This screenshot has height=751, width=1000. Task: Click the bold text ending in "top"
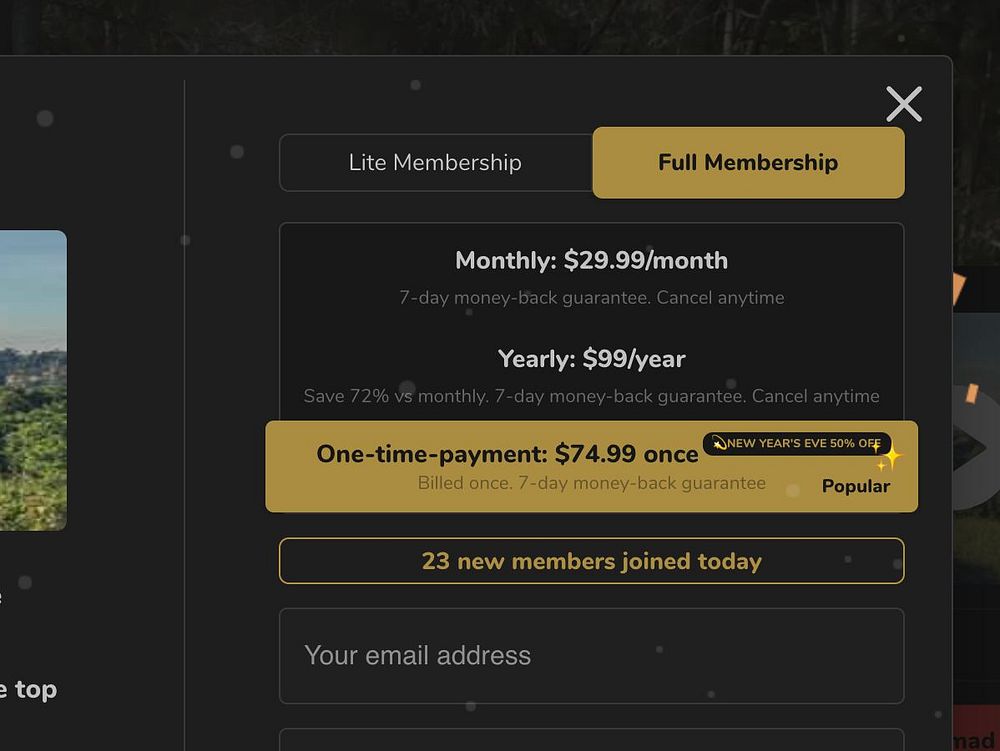(x=28, y=690)
